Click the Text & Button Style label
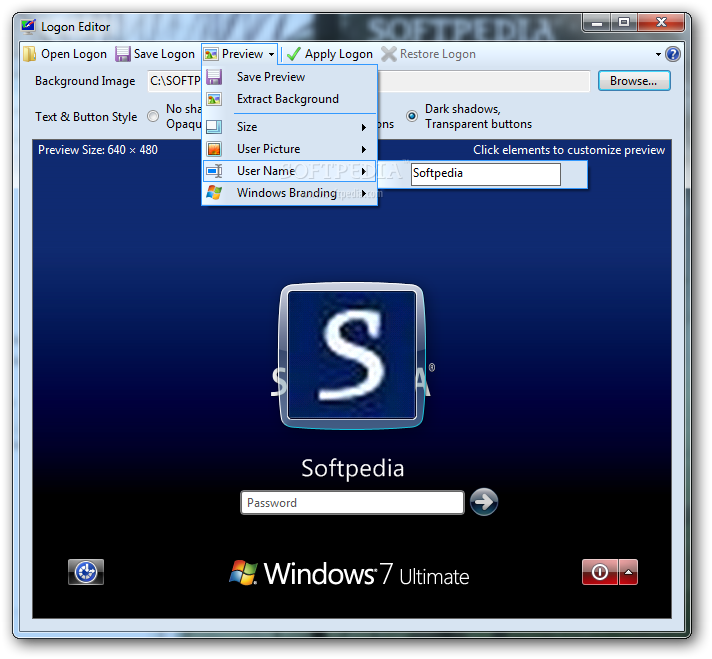 click(x=86, y=117)
